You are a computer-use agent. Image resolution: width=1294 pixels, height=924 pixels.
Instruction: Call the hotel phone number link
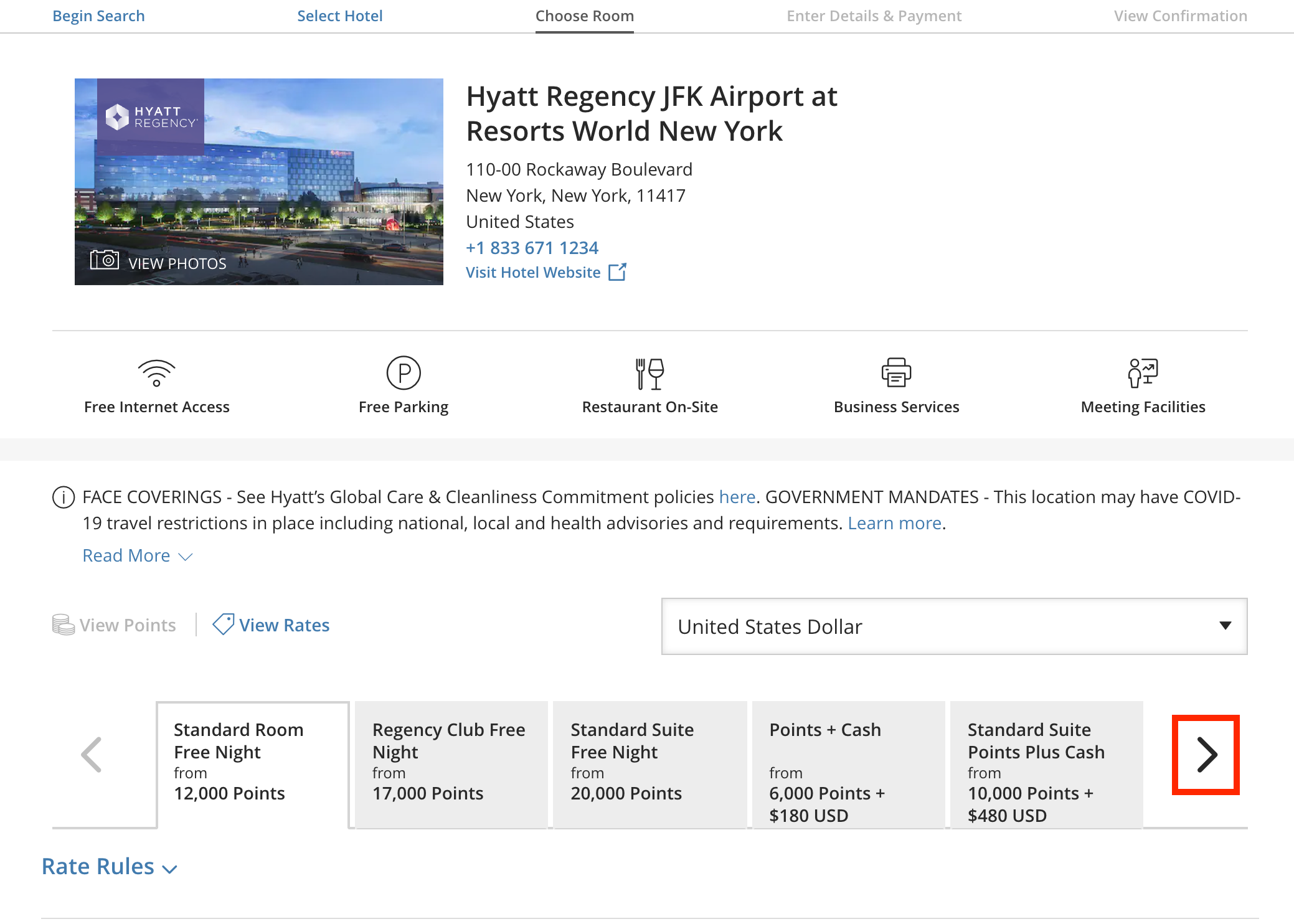[532, 247]
